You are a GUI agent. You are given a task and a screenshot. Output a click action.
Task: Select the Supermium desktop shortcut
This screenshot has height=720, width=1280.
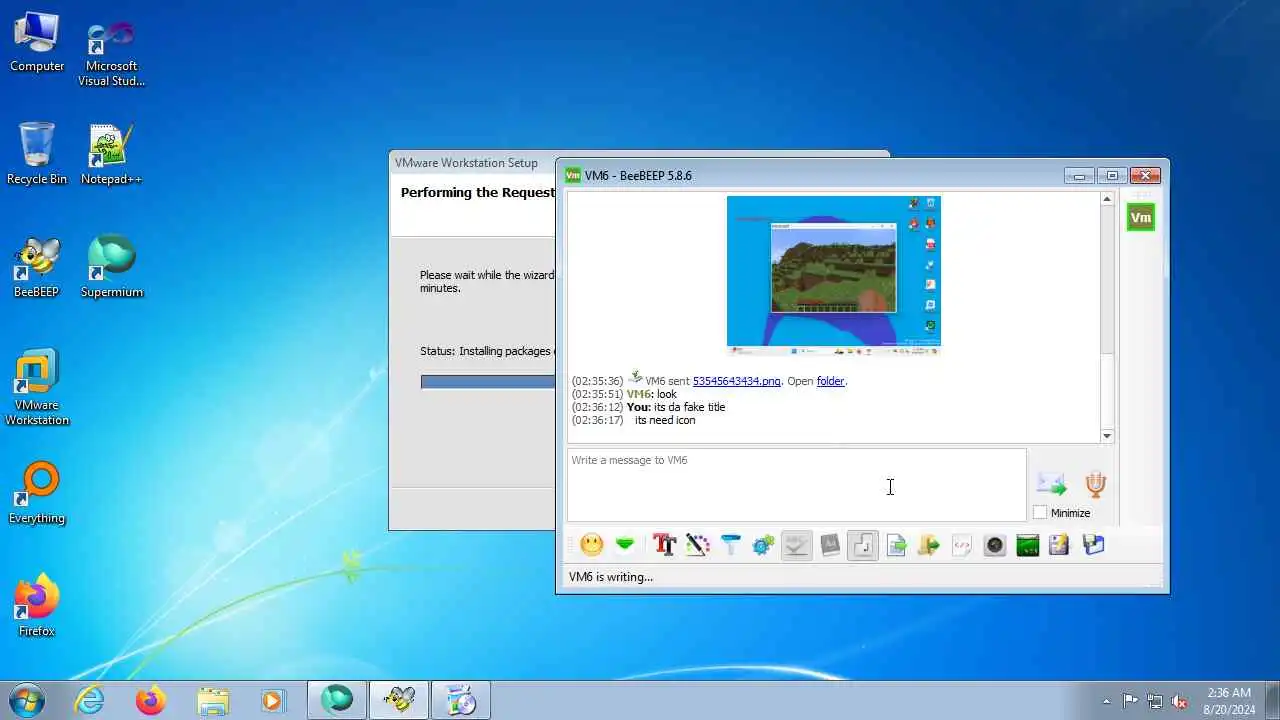click(112, 267)
